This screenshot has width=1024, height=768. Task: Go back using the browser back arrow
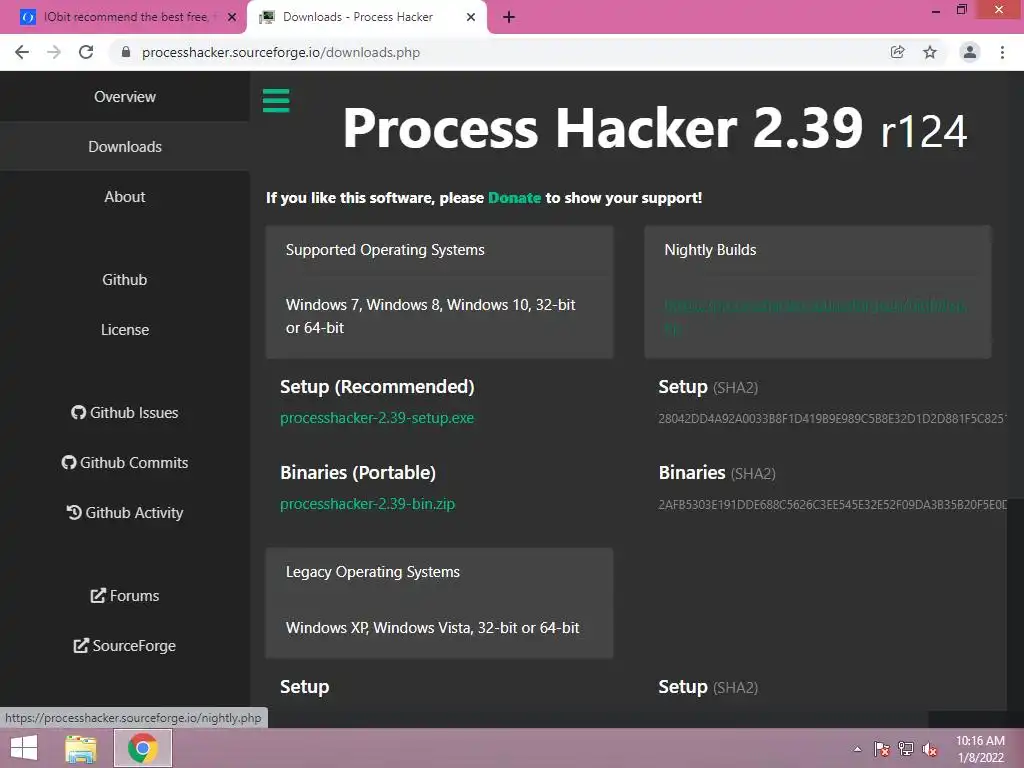coord(22,52)
